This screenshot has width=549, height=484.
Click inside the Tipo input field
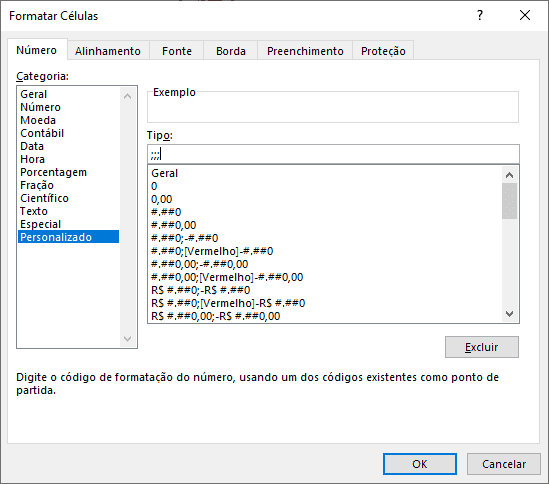333,154
